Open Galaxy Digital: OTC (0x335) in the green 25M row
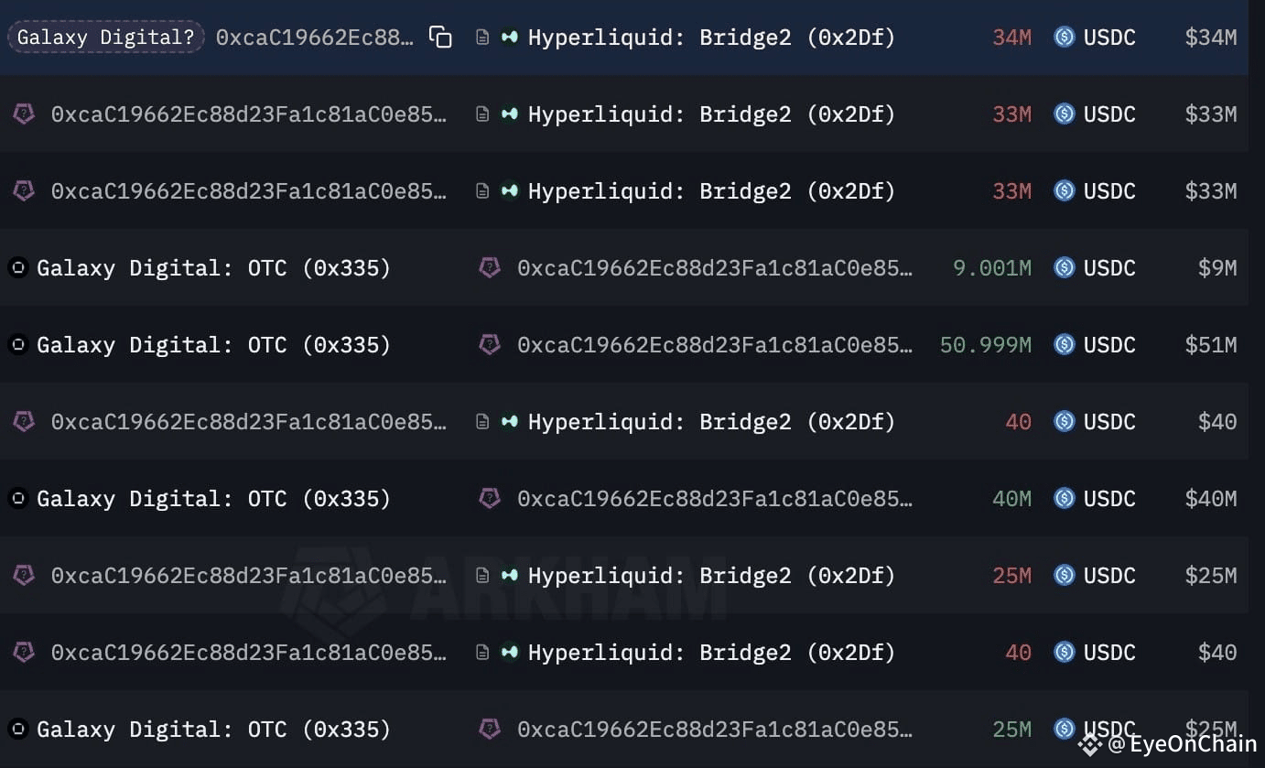This screenshot has width=1265, height=768. (213, 729)
